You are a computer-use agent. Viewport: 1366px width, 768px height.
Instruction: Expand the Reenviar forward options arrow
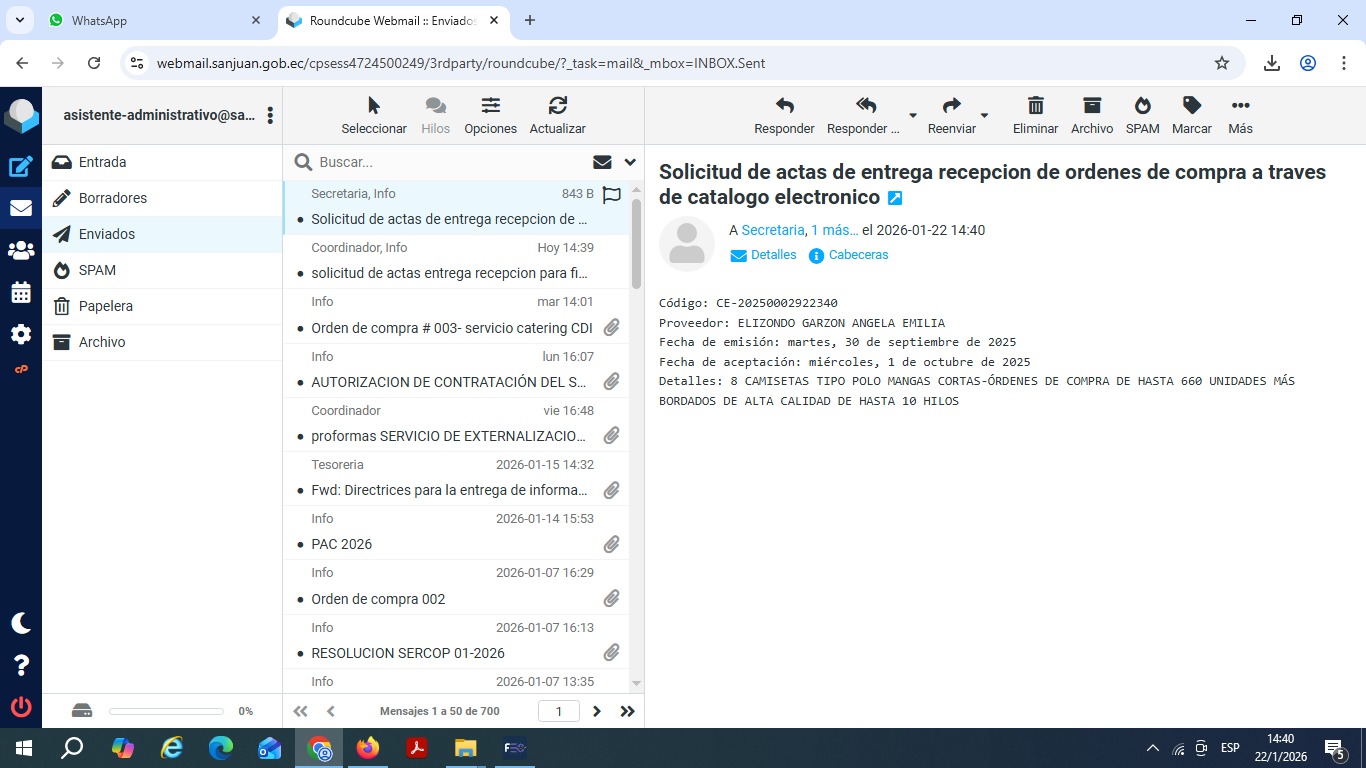pos(984,116)
